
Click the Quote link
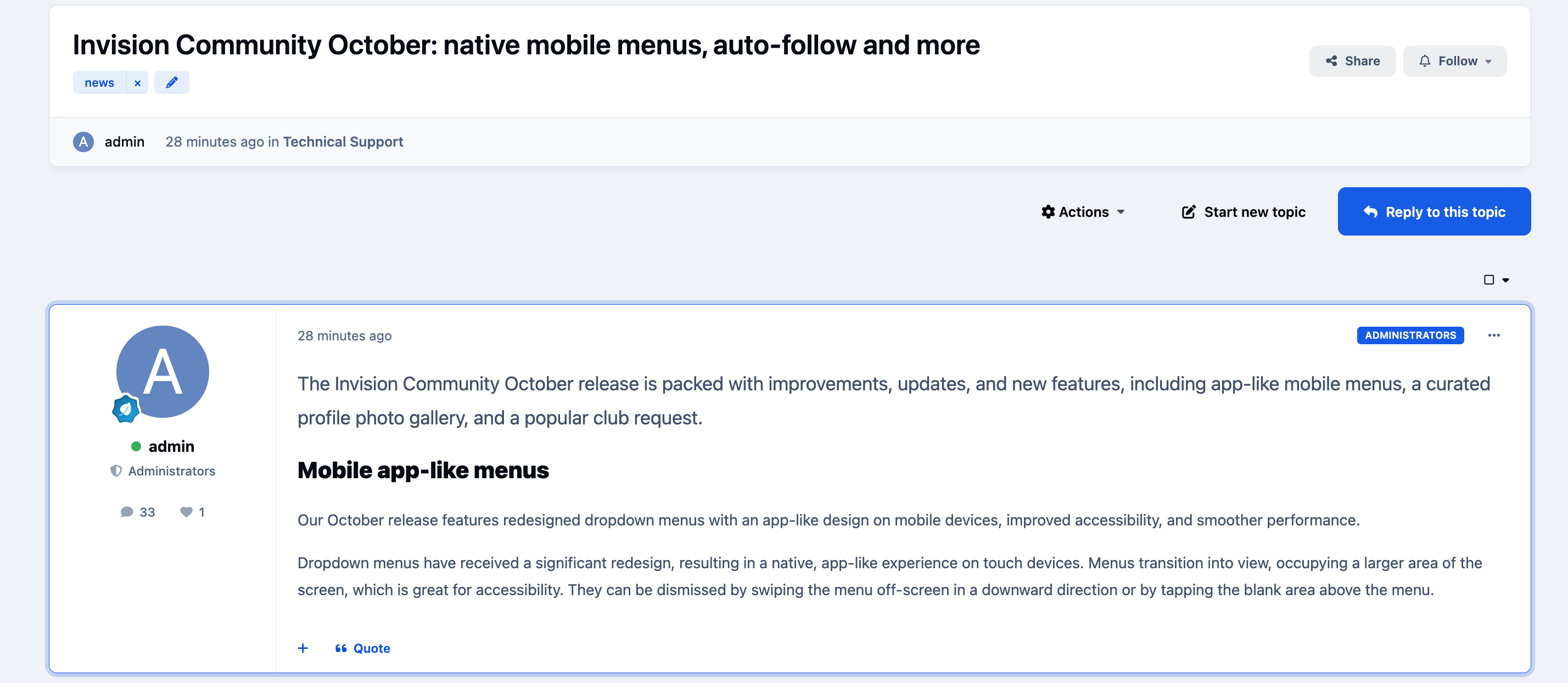coord(363,648)
